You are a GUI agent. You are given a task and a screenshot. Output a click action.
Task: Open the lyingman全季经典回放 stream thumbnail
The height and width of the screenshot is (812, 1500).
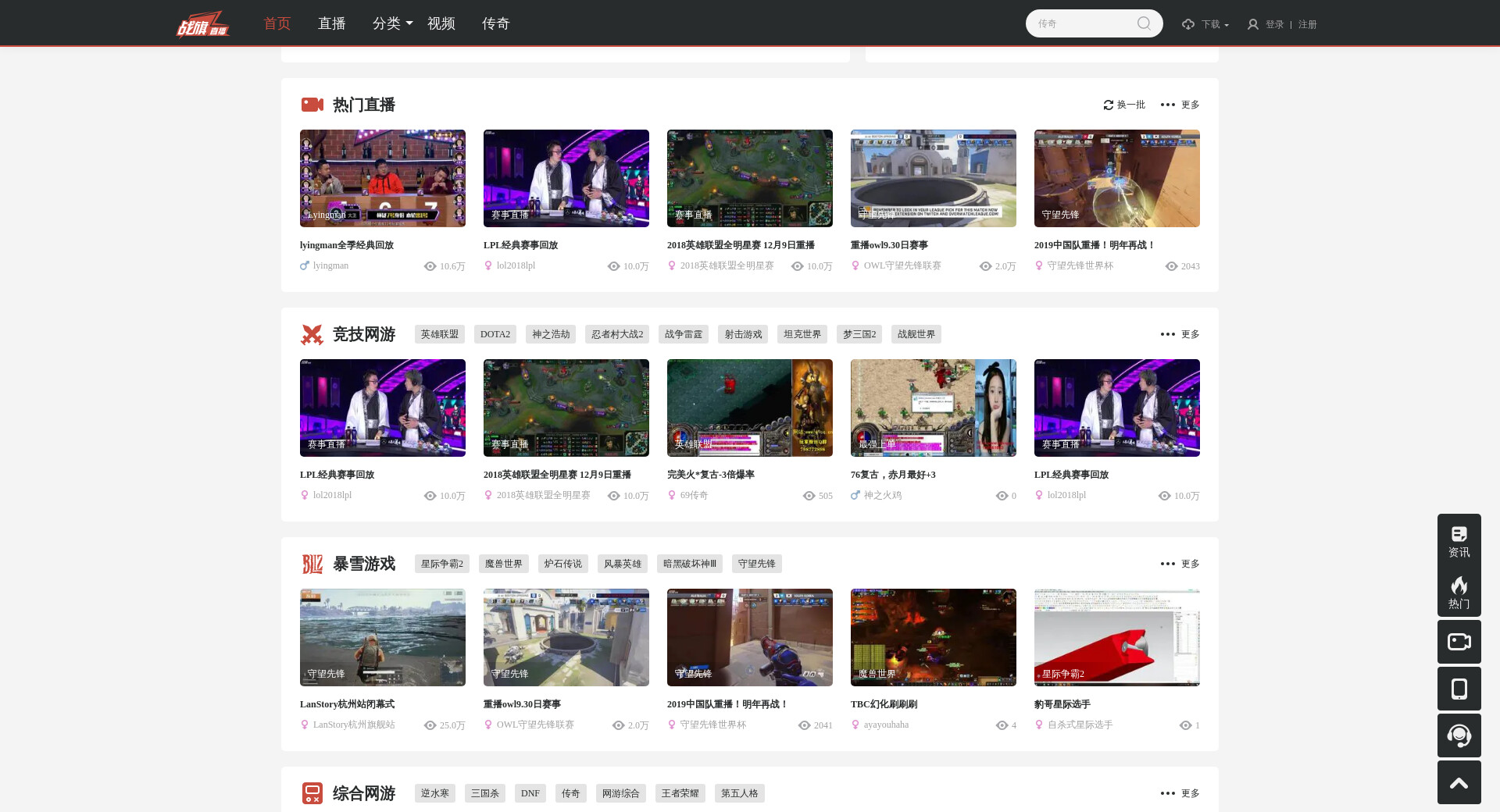(x=383, y=178)
